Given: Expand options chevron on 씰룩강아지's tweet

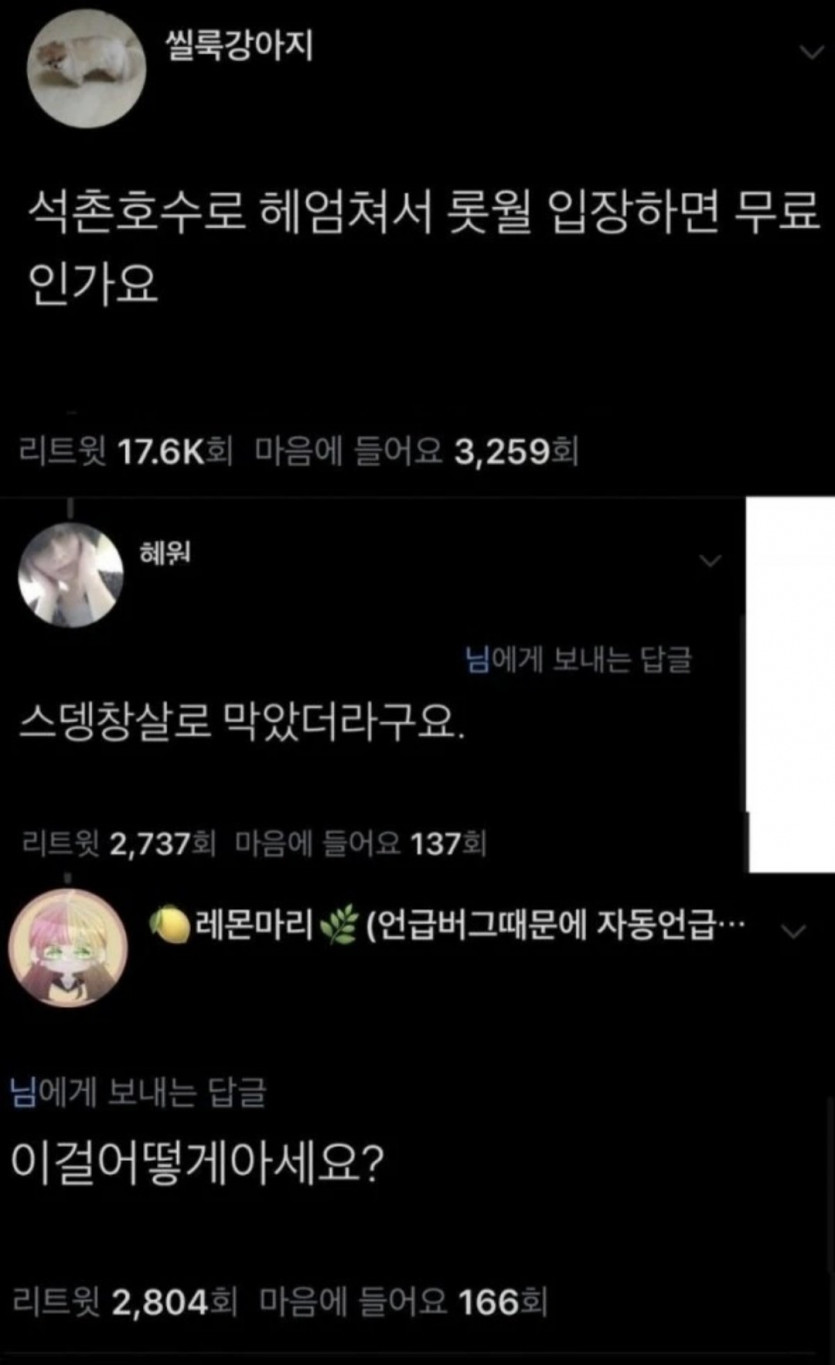Looking at the screenshot, I should coord(810,54).
